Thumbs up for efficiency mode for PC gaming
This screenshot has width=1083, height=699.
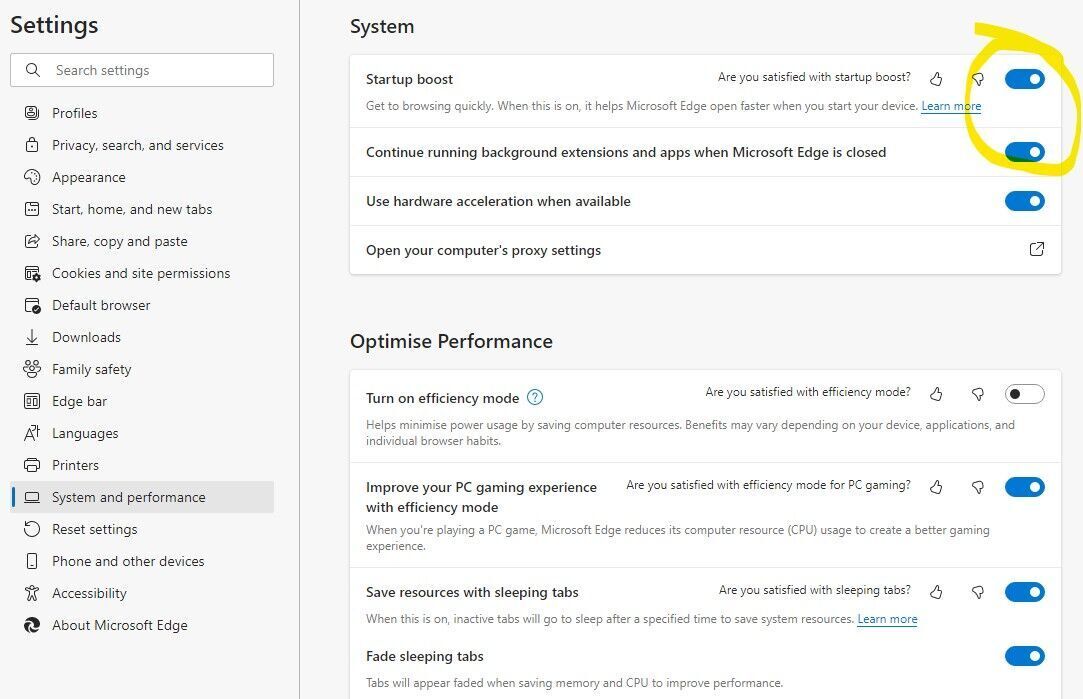click(x=936, y=487)
